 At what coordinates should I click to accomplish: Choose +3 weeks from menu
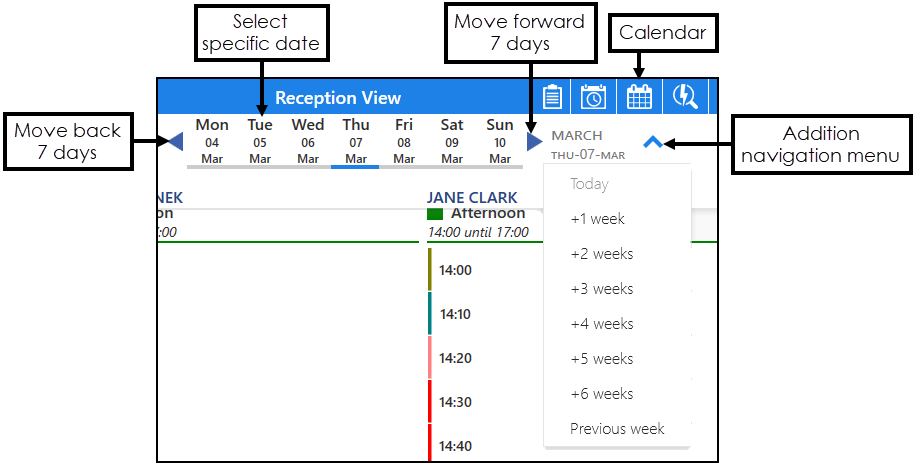click(601, 289)
